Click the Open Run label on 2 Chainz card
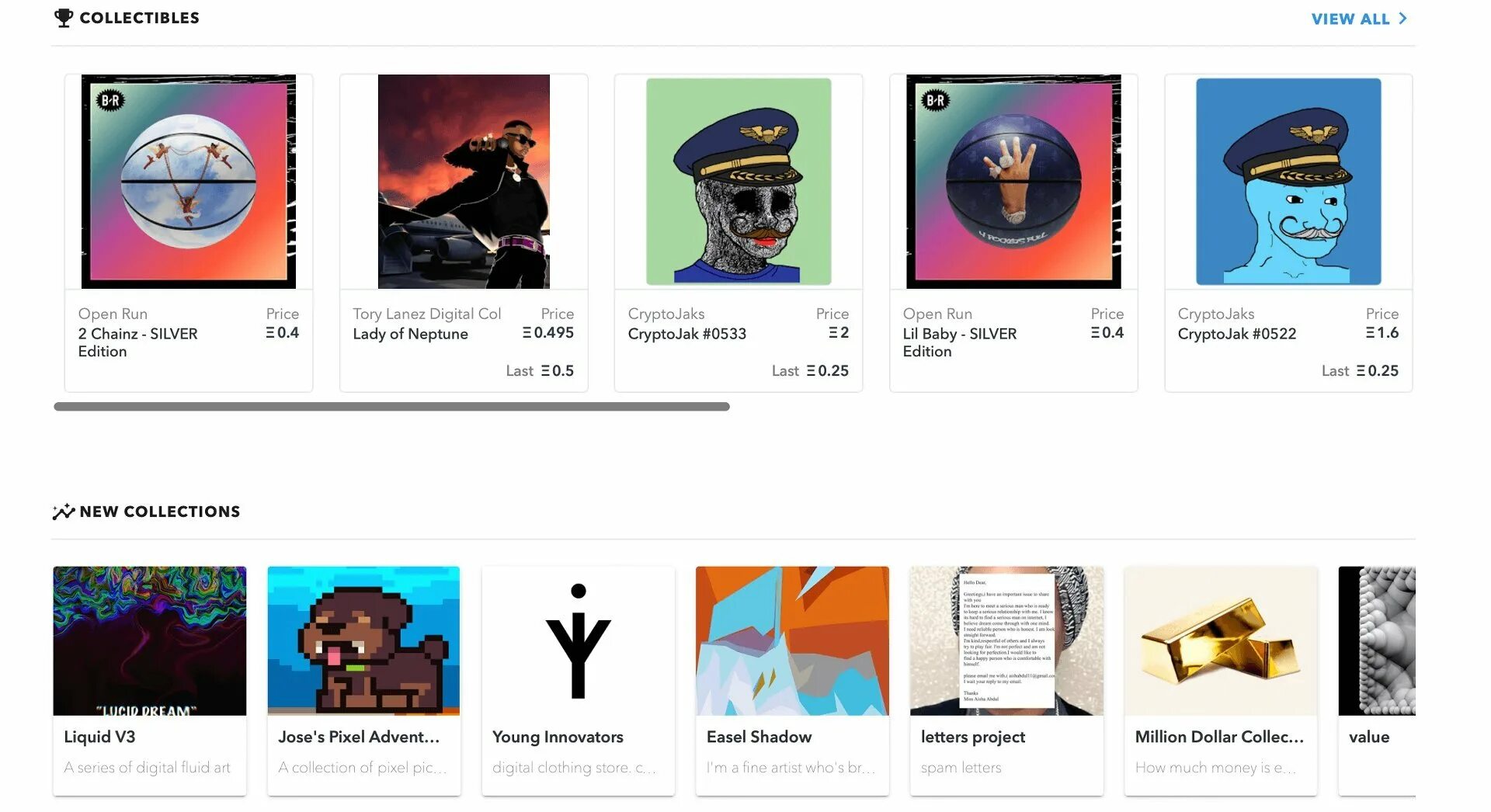Screen dimensions: 1491x812 pyautogui.click(x=113, y=314)
